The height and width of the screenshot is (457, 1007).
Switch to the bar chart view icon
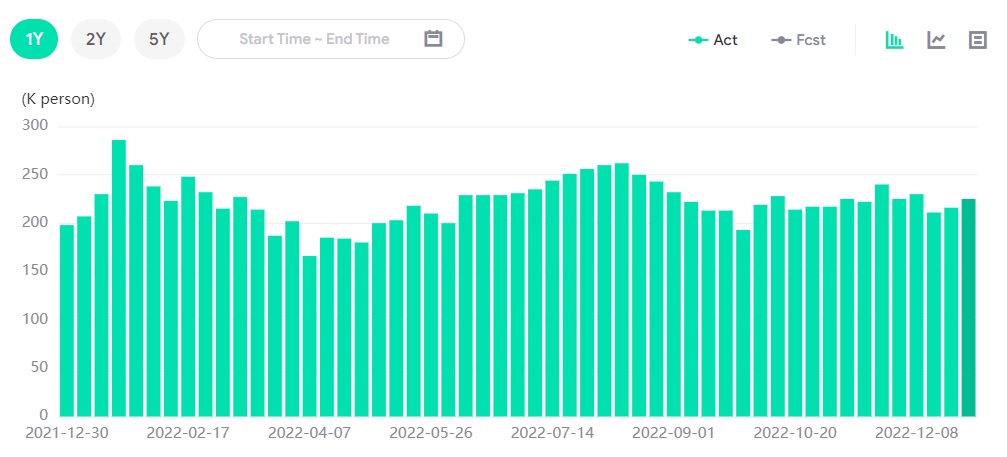pos(894,40)
